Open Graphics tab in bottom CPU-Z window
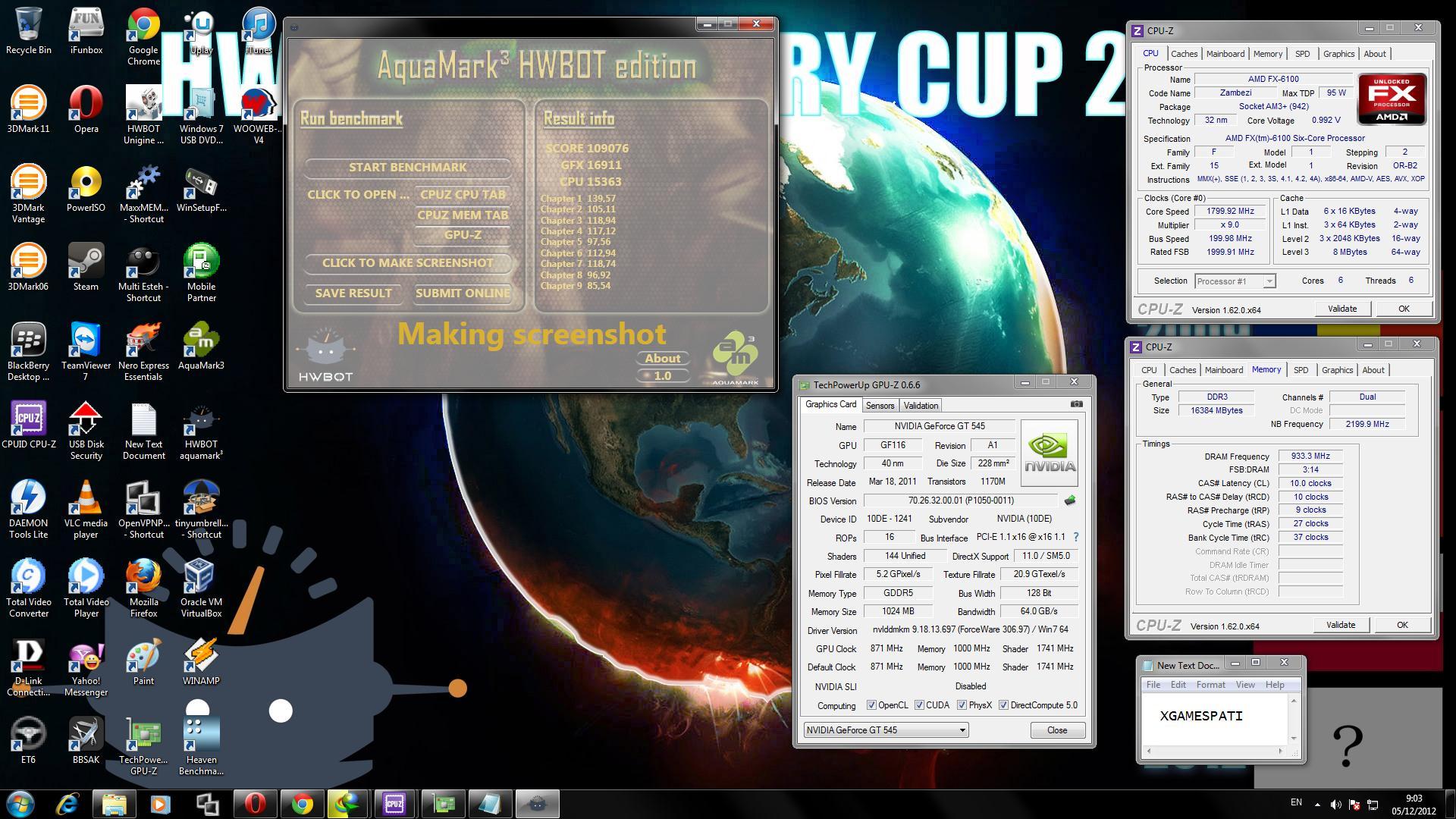This screenshot has width=1456, height=819. pyautogui.click(x=1337, y=370)
